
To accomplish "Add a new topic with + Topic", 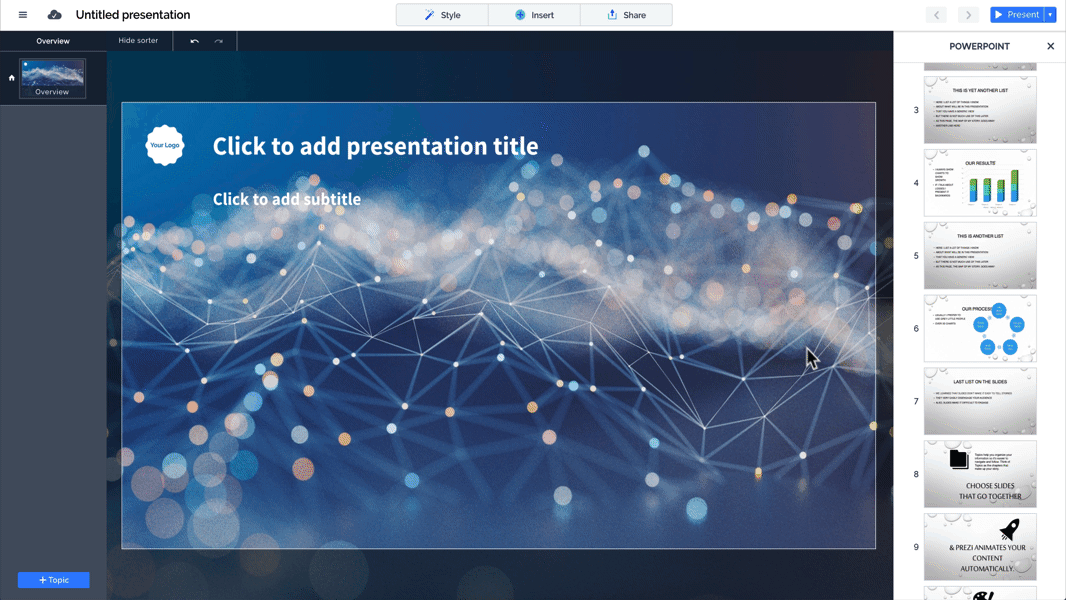I will 54,580.
